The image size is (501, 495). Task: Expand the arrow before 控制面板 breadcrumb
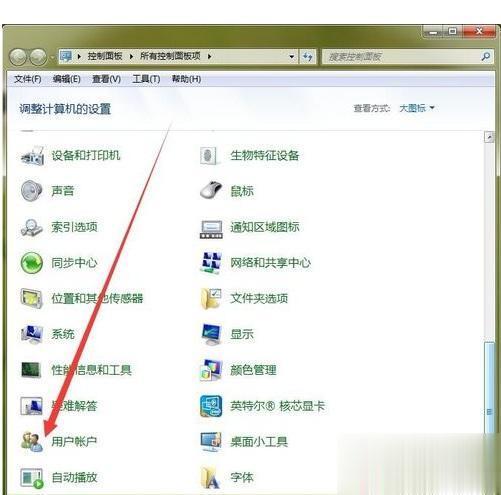[79, 56]
